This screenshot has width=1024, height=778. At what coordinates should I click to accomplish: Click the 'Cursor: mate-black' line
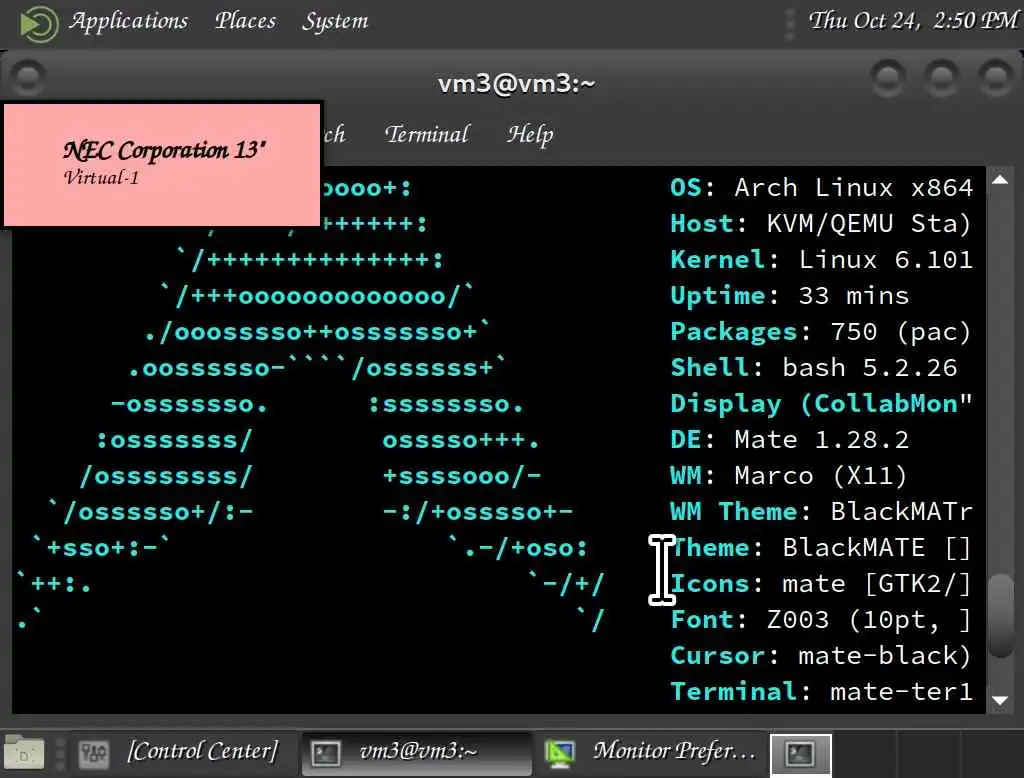click(x=820, y=655)
